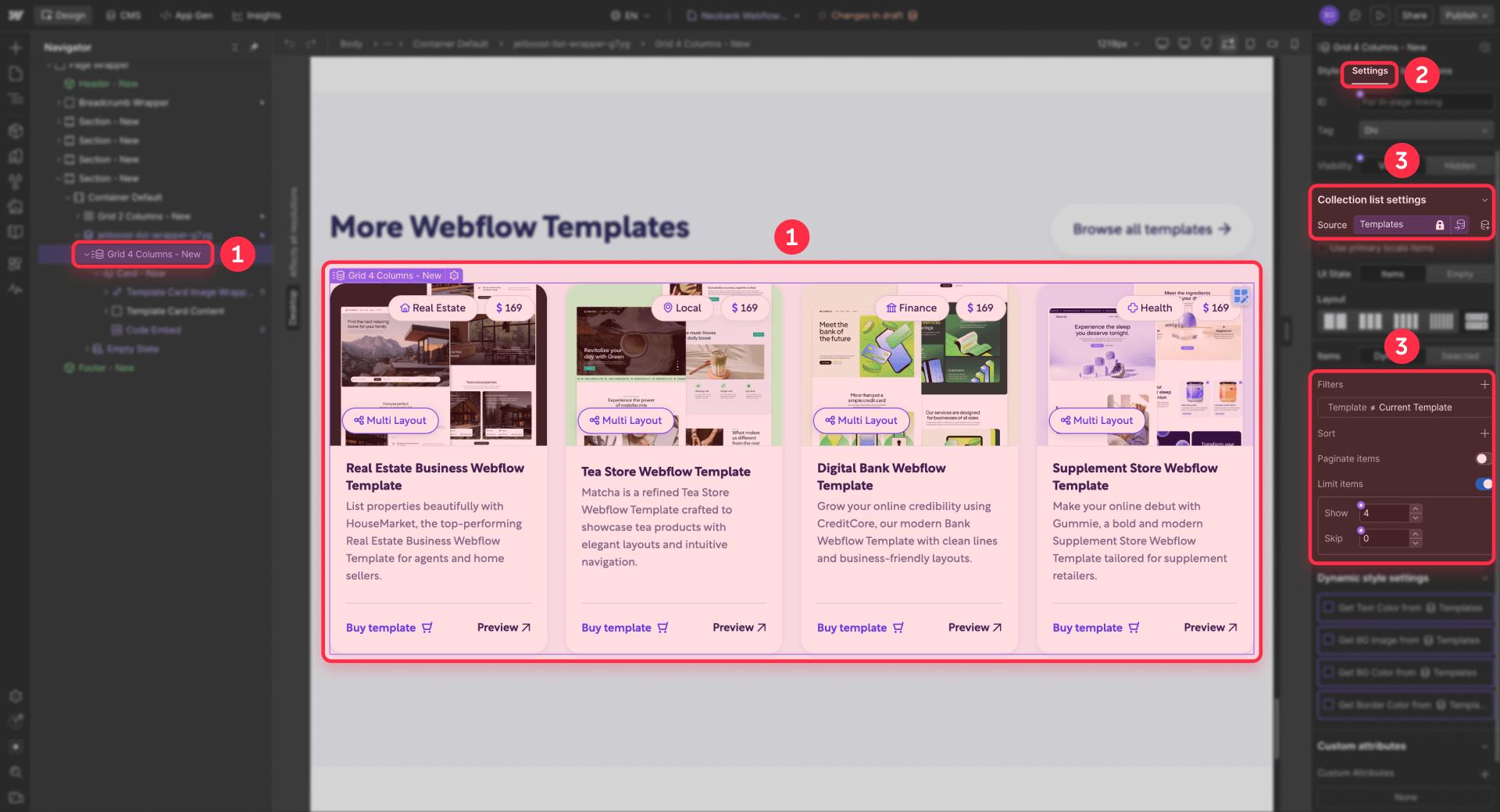1500x812 pixels.
Task: Click the undo arrow icon
Action: tap(290, 44)
